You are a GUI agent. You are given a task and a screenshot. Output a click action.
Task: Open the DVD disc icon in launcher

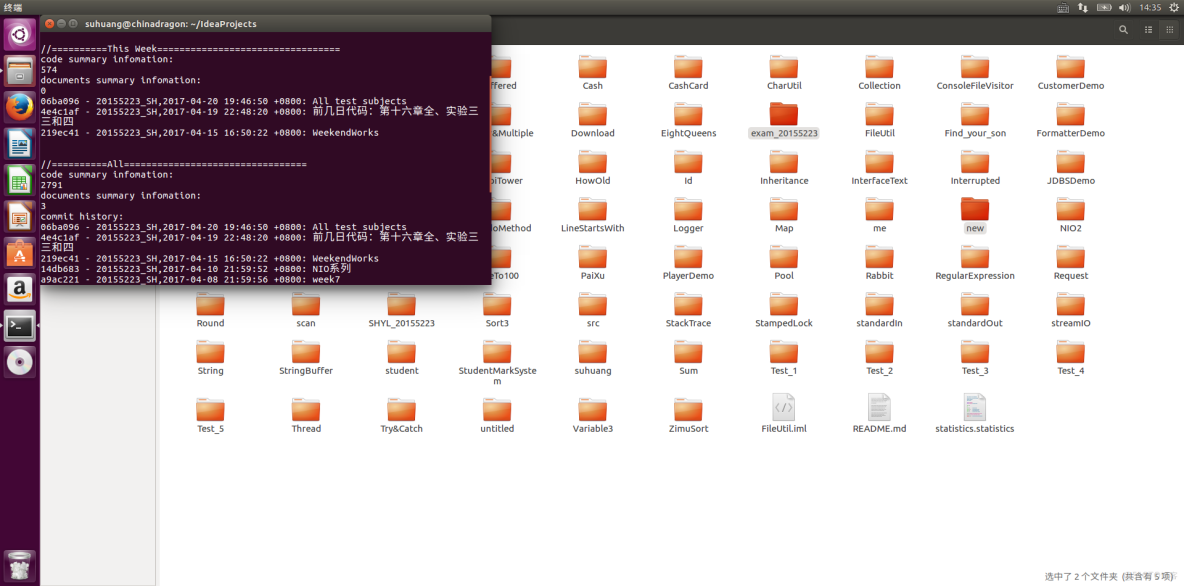click(x=20, y=363)
